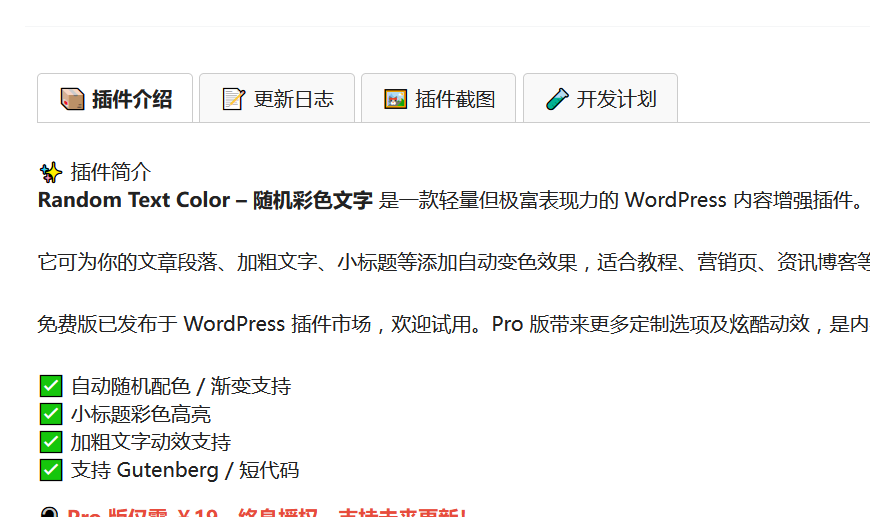Click the green checkmark beside 支持 Gutenberg

(50, 470)
